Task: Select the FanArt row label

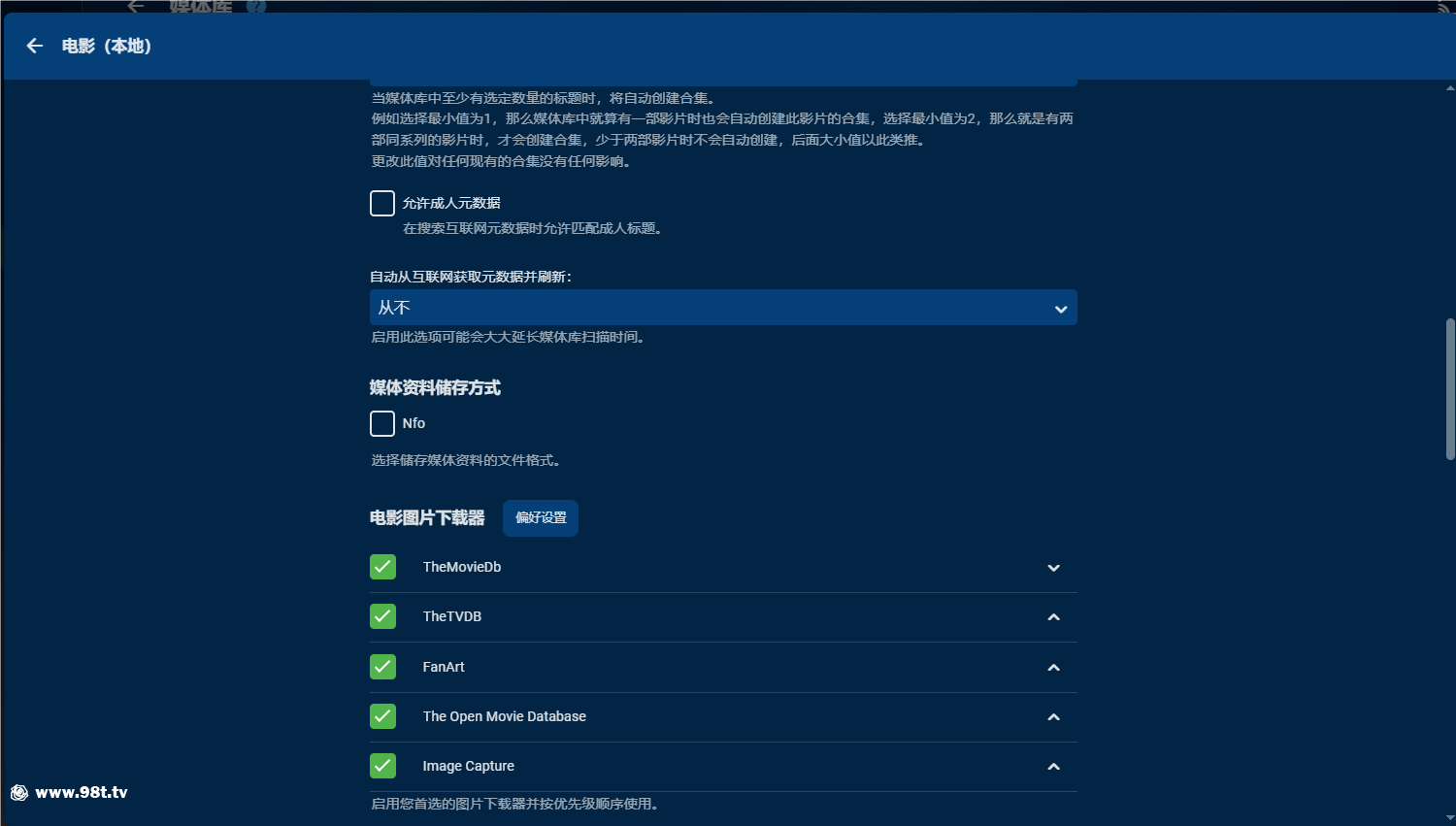Action: [444, 667]
